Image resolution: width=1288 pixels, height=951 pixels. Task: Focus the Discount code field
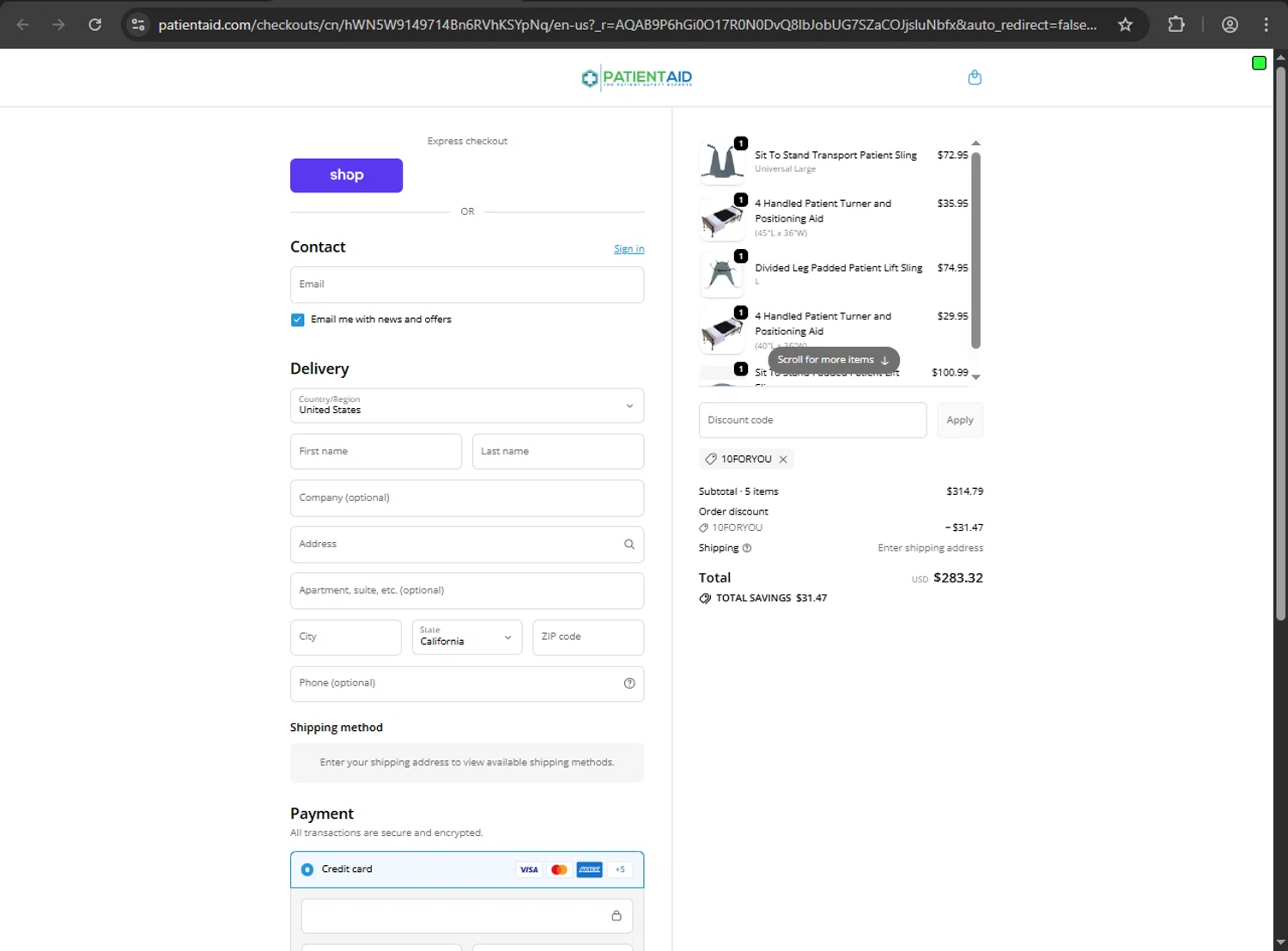(x=812, y=420)
